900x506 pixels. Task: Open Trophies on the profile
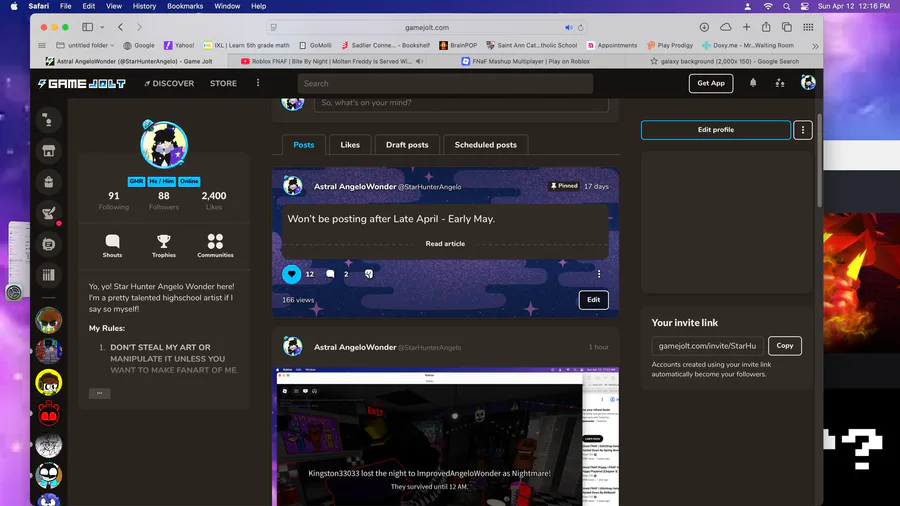[164, 246]
